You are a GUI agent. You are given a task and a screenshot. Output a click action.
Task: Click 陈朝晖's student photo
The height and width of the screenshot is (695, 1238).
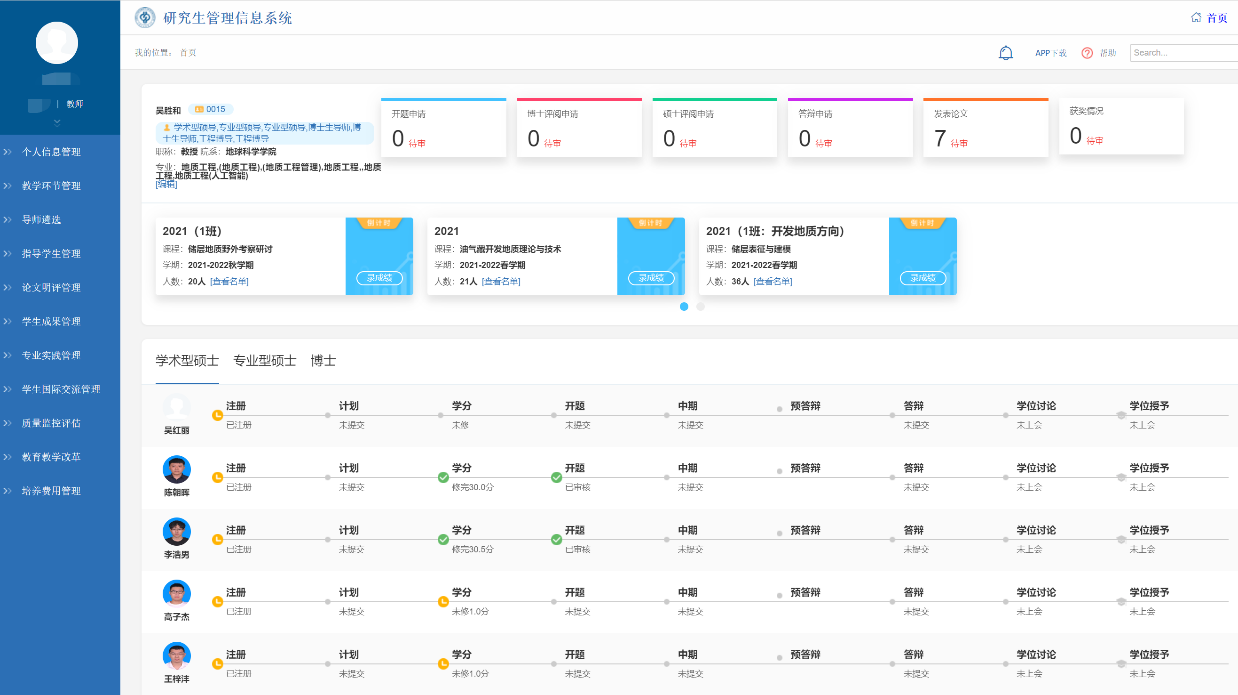176,469
